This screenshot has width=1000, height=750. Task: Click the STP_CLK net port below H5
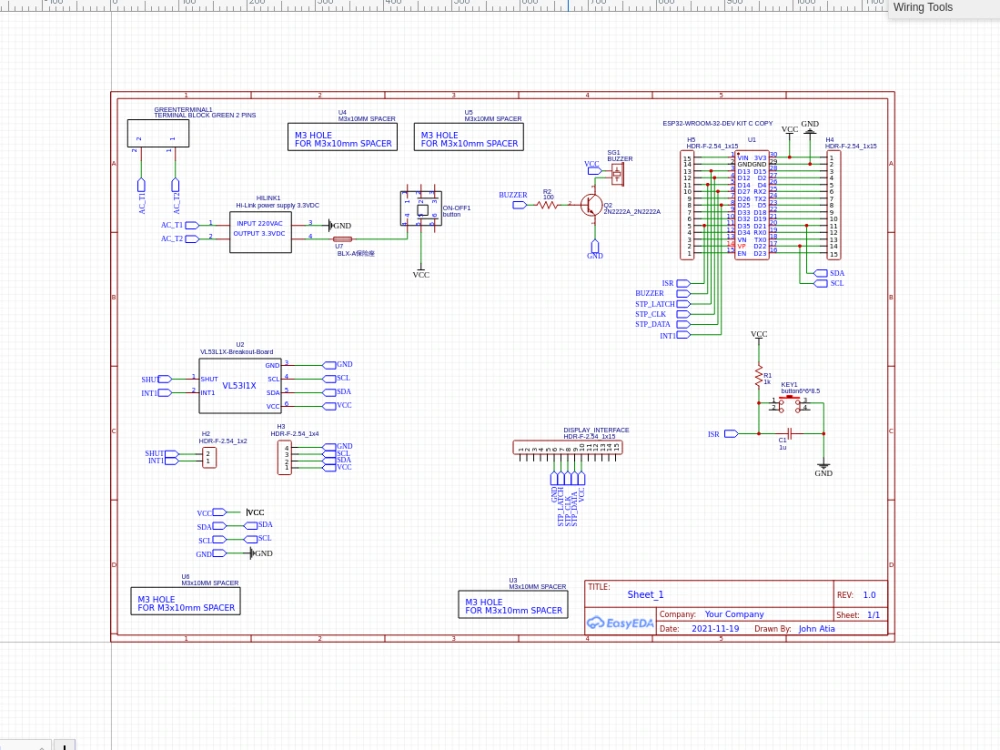683,314
